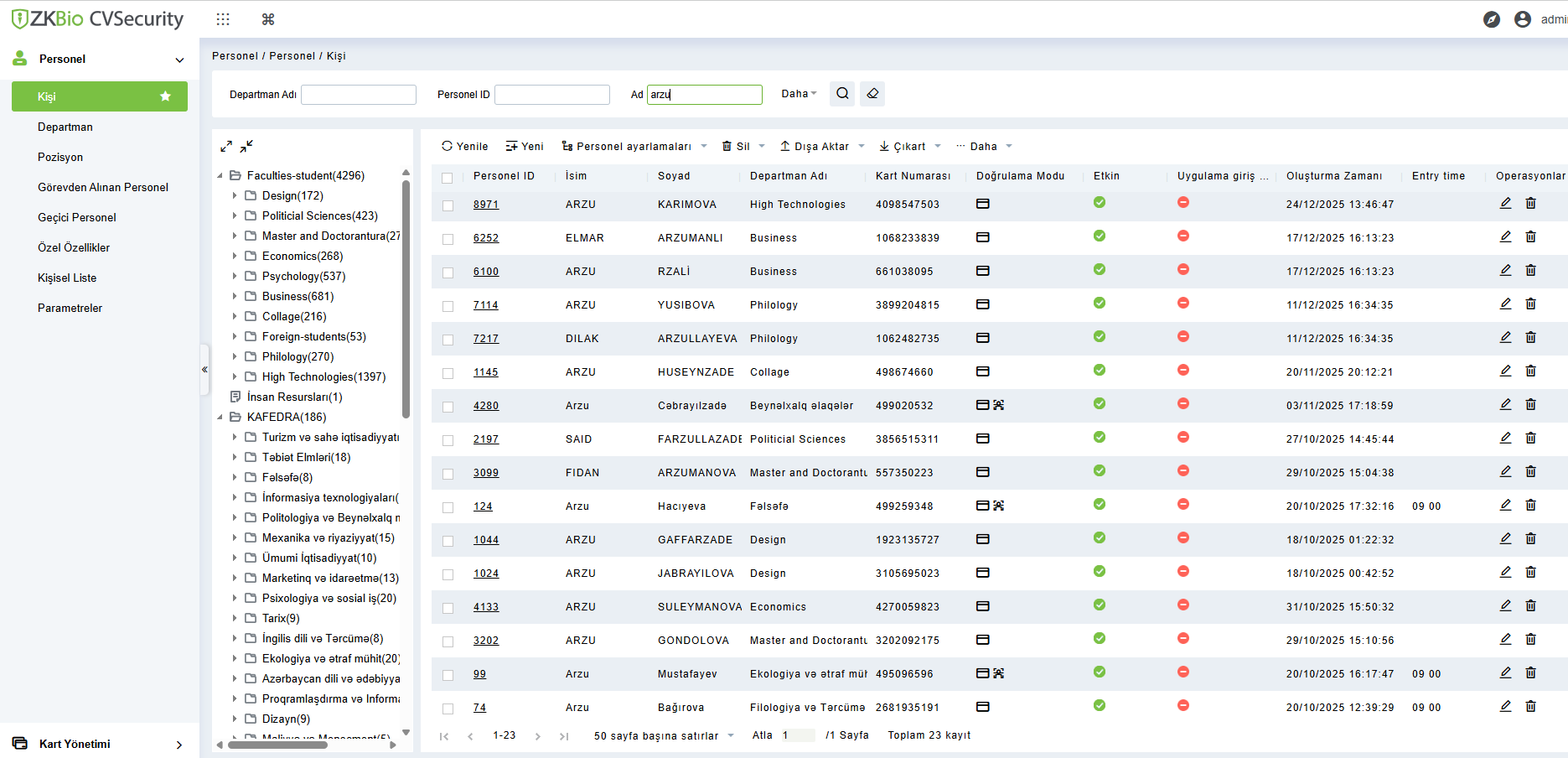Image resolution: width=1568 pixels, height=758 pixels.
Task: Click the edit pencil for KARIMOVA row
Action: pos(1505,204)
